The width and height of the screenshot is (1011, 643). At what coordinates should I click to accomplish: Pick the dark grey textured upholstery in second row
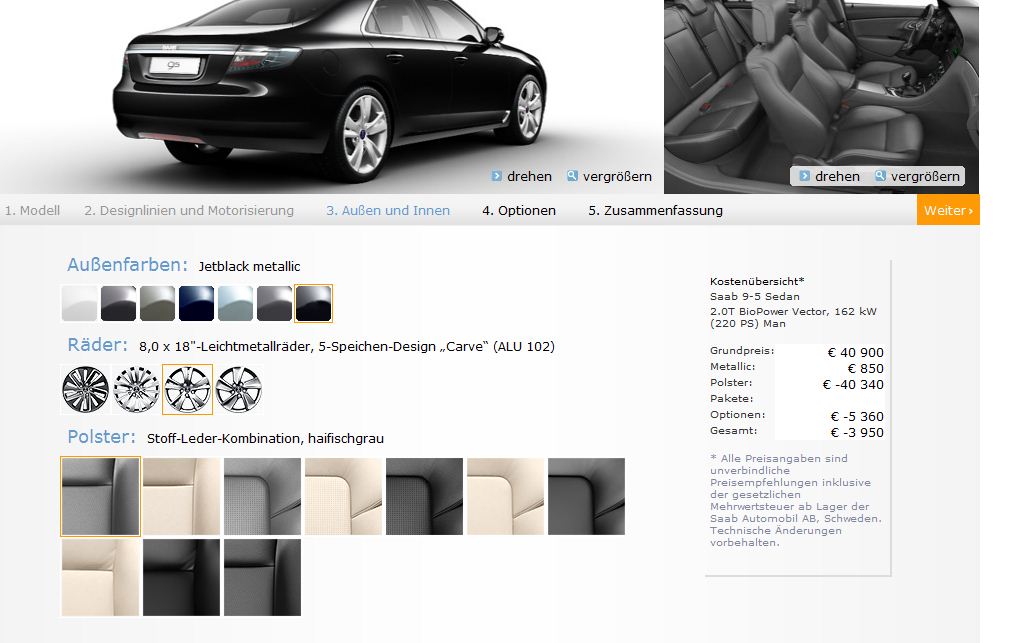(262, 578)
